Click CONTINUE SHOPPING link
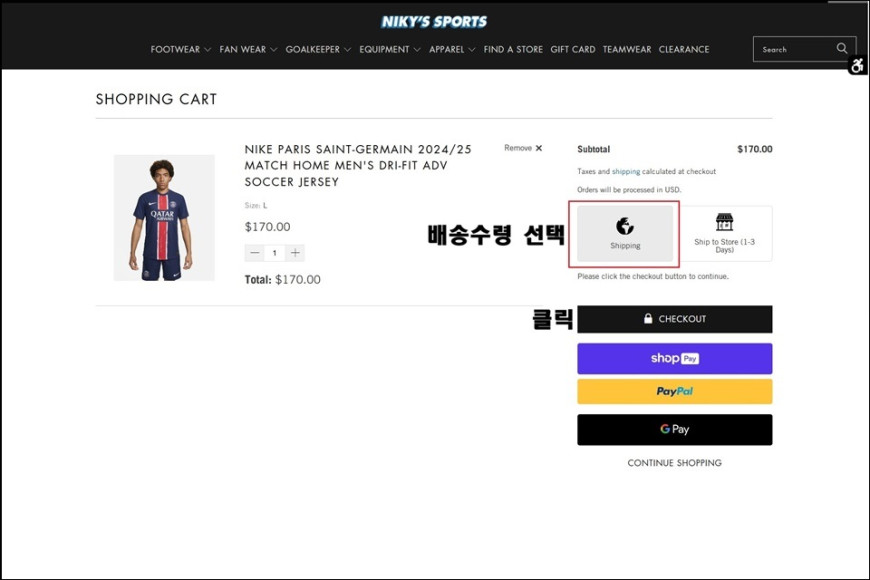 click(675, 463)
